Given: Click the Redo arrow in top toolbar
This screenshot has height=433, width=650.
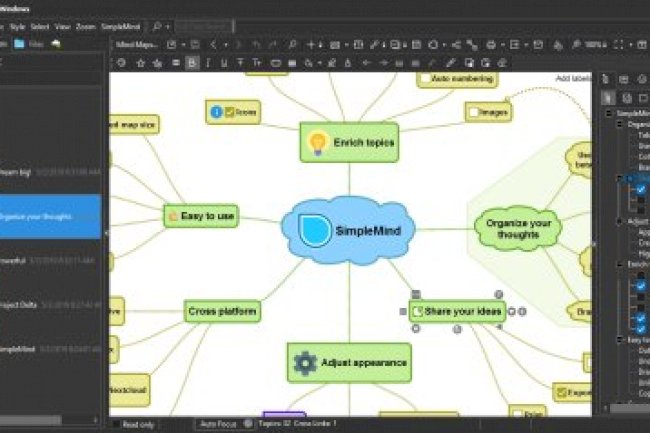Looking at the screenshot, I should pyautogui.click(x=272, y=45).
